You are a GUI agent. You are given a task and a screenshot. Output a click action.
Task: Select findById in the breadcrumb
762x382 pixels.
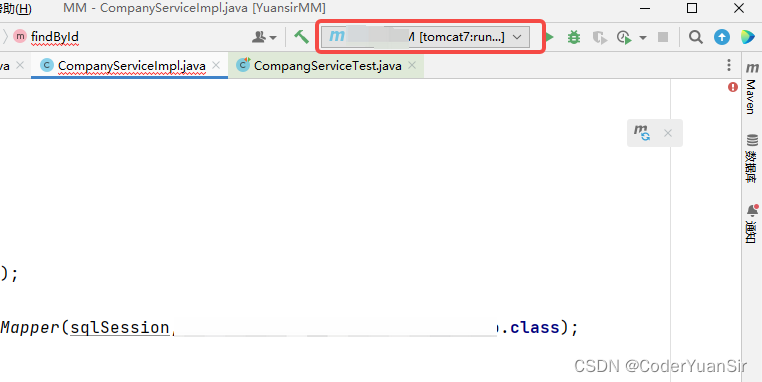click(x=54, y=37)
